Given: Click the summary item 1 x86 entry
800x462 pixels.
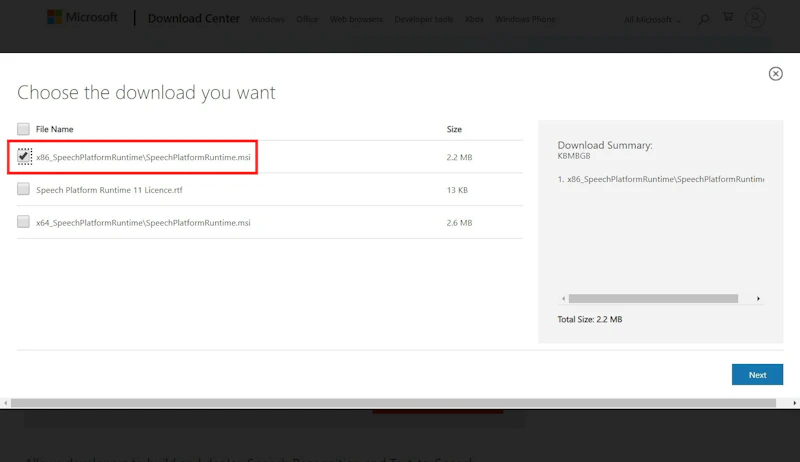Looking at the screenshot, I should coord(661,179).
